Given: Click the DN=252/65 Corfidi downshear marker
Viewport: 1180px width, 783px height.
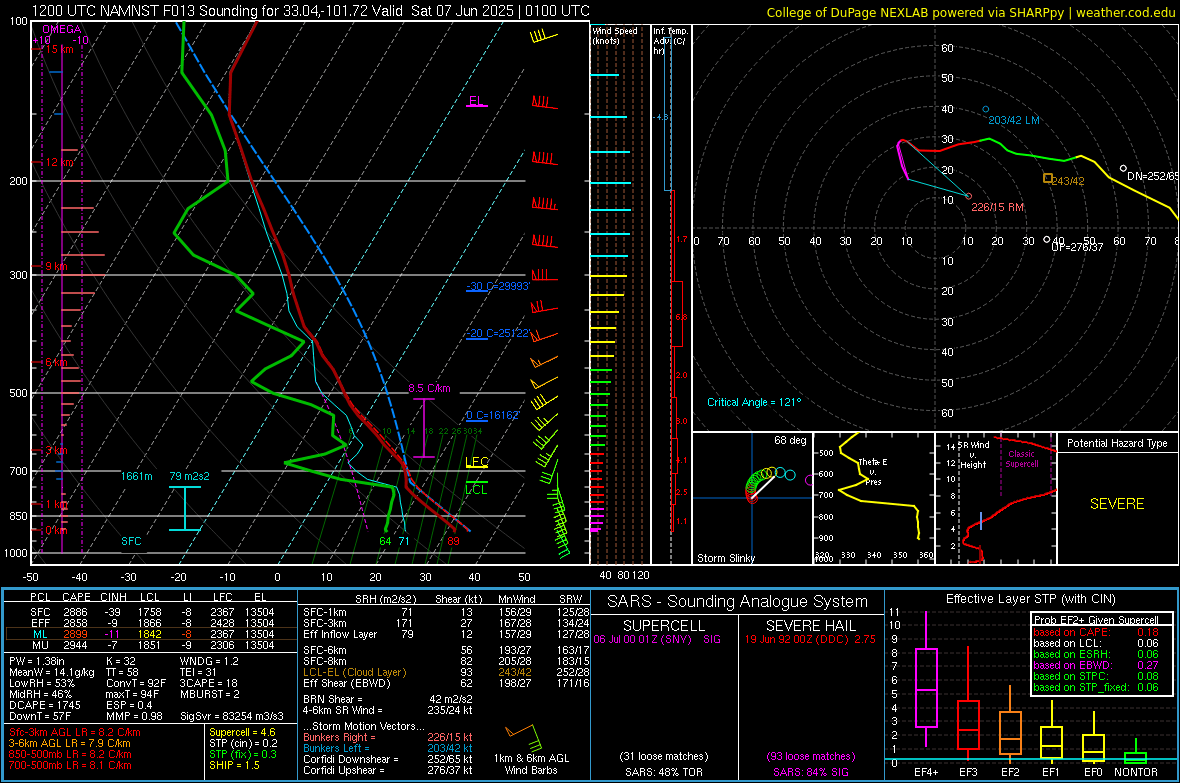Looking at the screenshot, I should 1124,169.
